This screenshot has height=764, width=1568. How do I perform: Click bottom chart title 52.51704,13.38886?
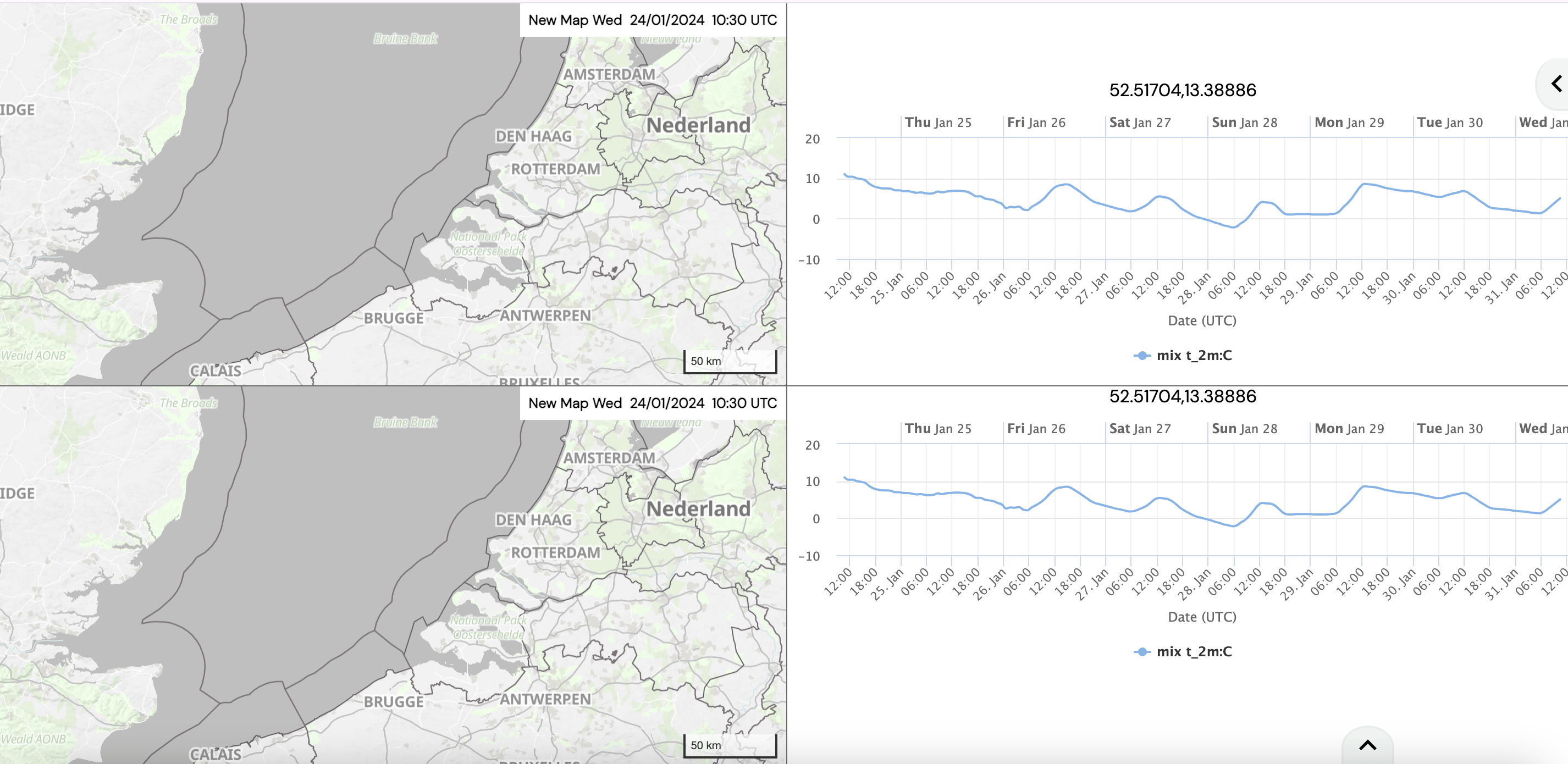click(1182, 396)
